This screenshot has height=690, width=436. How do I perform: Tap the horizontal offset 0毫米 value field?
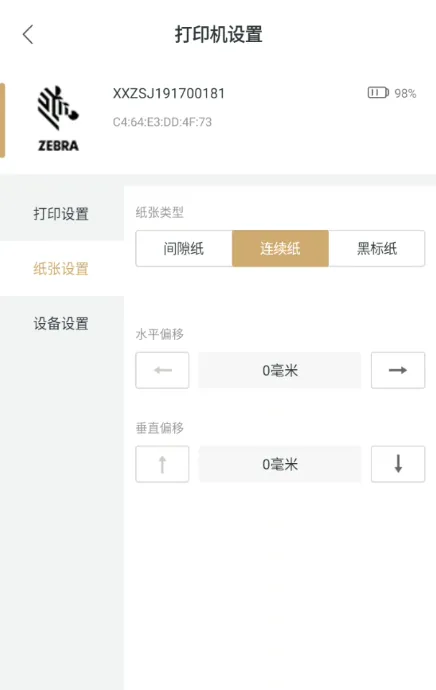pos(280,371)
